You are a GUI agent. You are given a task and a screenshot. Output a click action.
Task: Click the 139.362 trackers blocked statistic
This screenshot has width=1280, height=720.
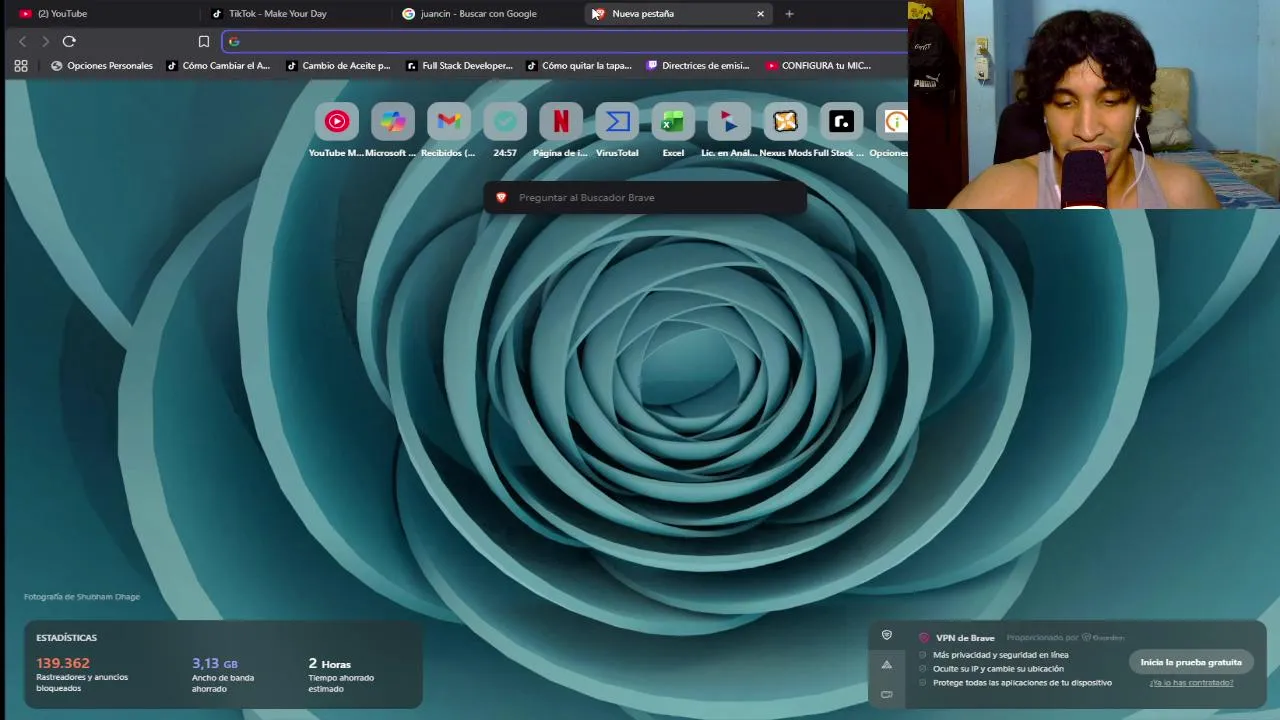[x=63, y=663]
